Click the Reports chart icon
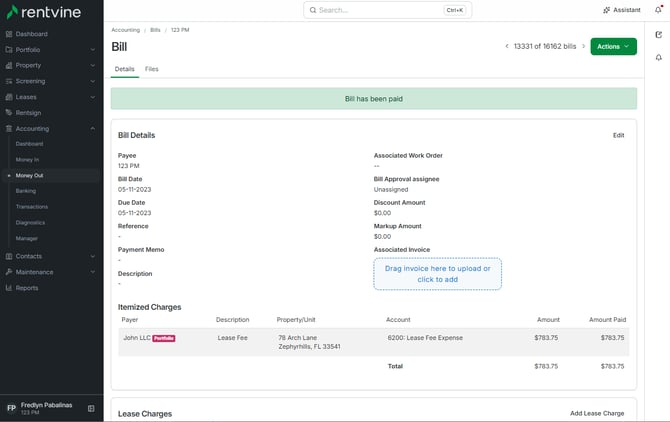The height and width of the screenshot is (422, 670). click(9, 288)
